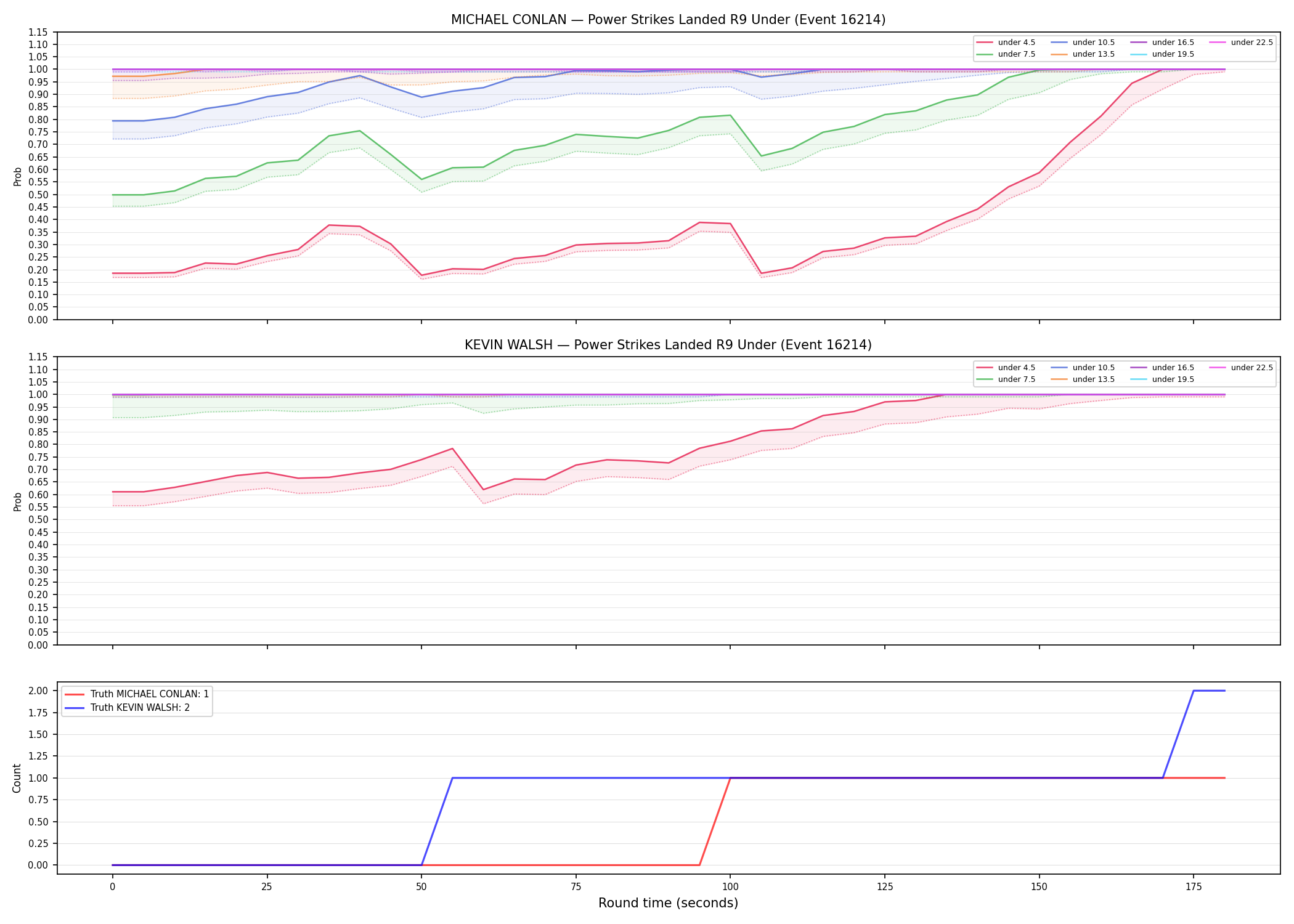Click the x-axis tick label "175"
The width and height of the screenshot is (1294, 924).
click(1194, 887)
